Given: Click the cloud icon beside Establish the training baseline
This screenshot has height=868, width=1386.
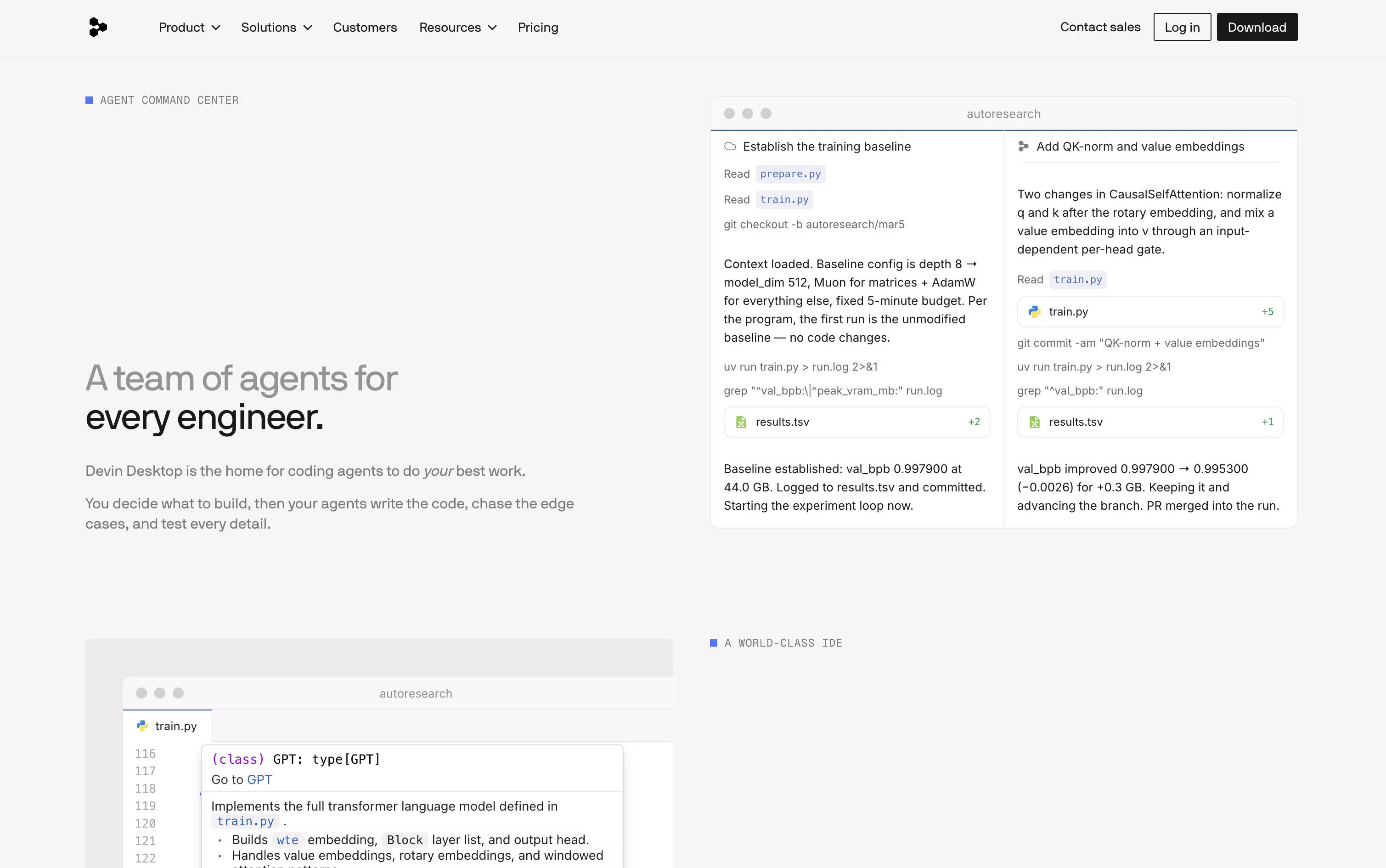Looking at the screenshot, I should point(730,147).
